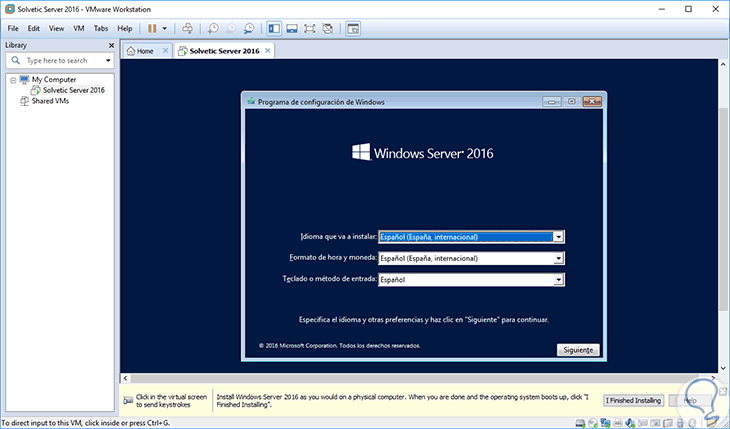This screenshot has width=730, height=429.
Task: Select My Computer in the Library
Action: tap(54, 80)
